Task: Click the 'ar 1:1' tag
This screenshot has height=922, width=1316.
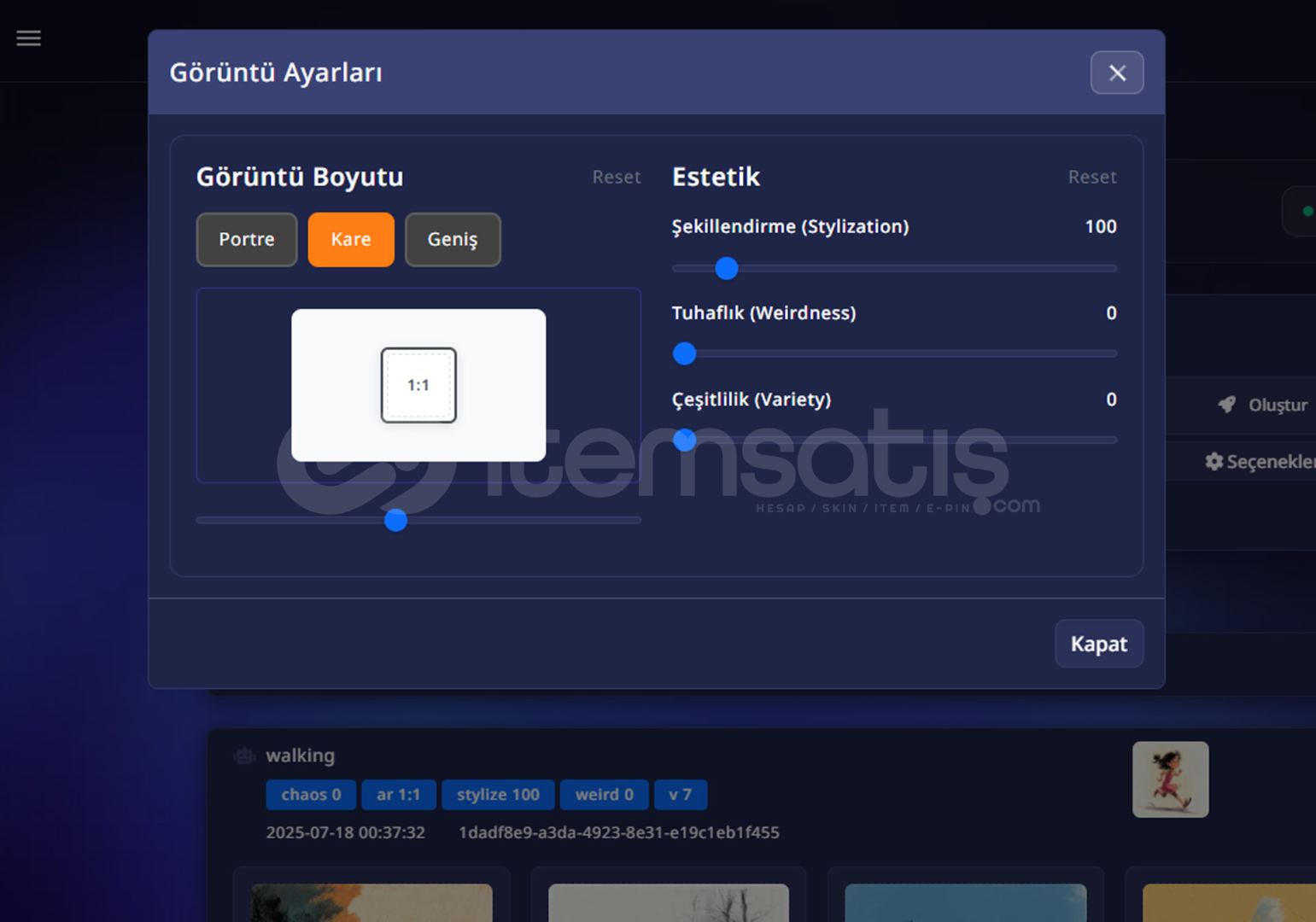Action: [399, 795]
